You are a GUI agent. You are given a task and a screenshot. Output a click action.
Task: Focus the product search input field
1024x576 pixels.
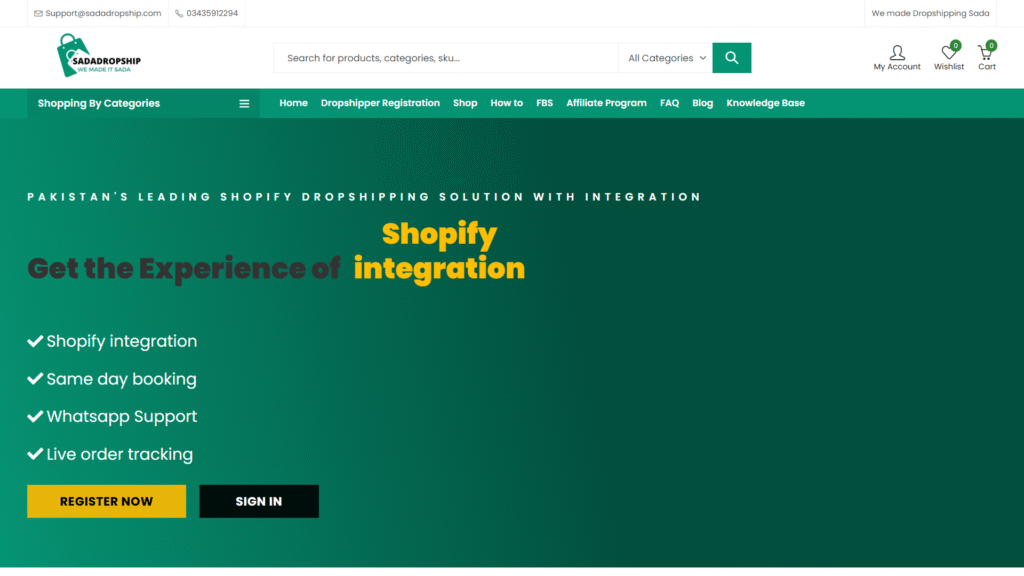click(x=445, y=58)
